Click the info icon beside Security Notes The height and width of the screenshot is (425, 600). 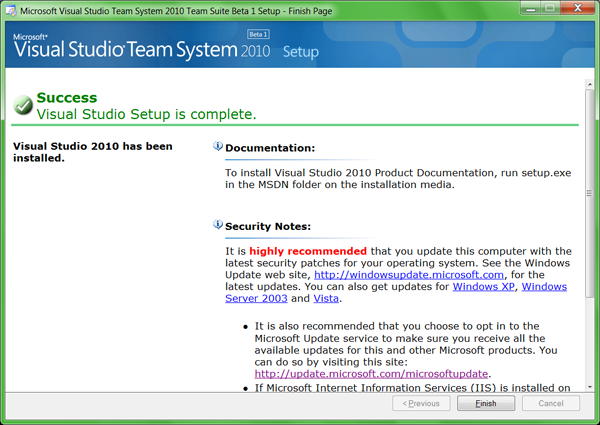(218, 225)
